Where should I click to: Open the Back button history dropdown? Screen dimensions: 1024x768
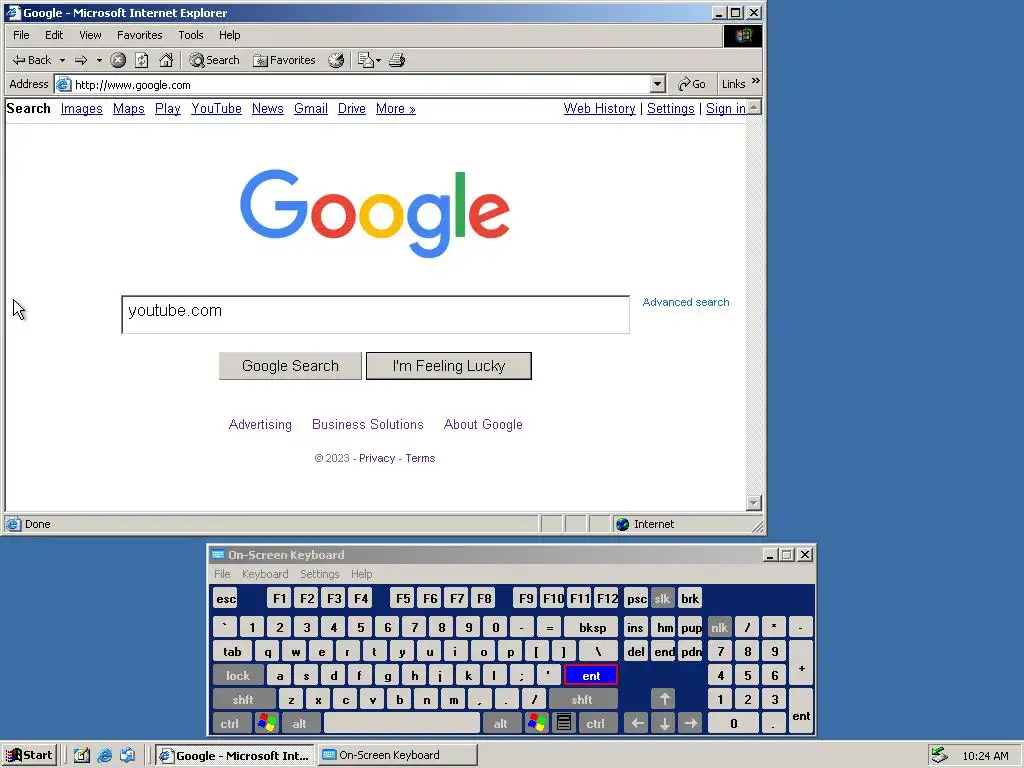click(x=63, y=60)
